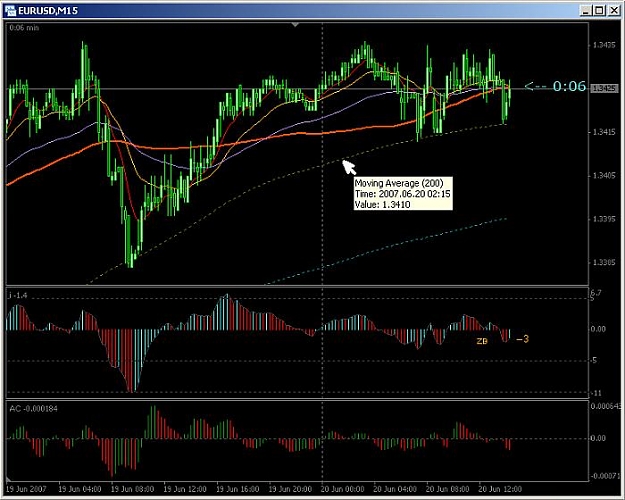The width and height of the screenshot is (625, 500).
Task: Click the orange '-3' value label
Action: (523, 339)
